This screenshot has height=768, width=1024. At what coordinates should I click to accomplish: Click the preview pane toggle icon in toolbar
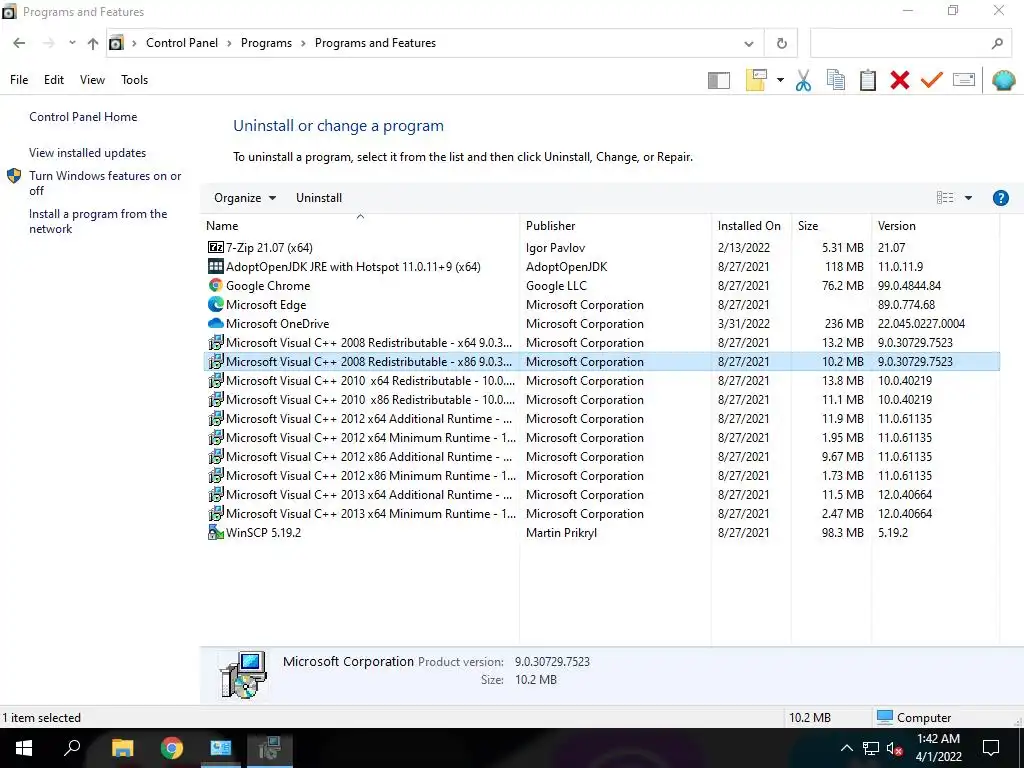pos(718,80)
